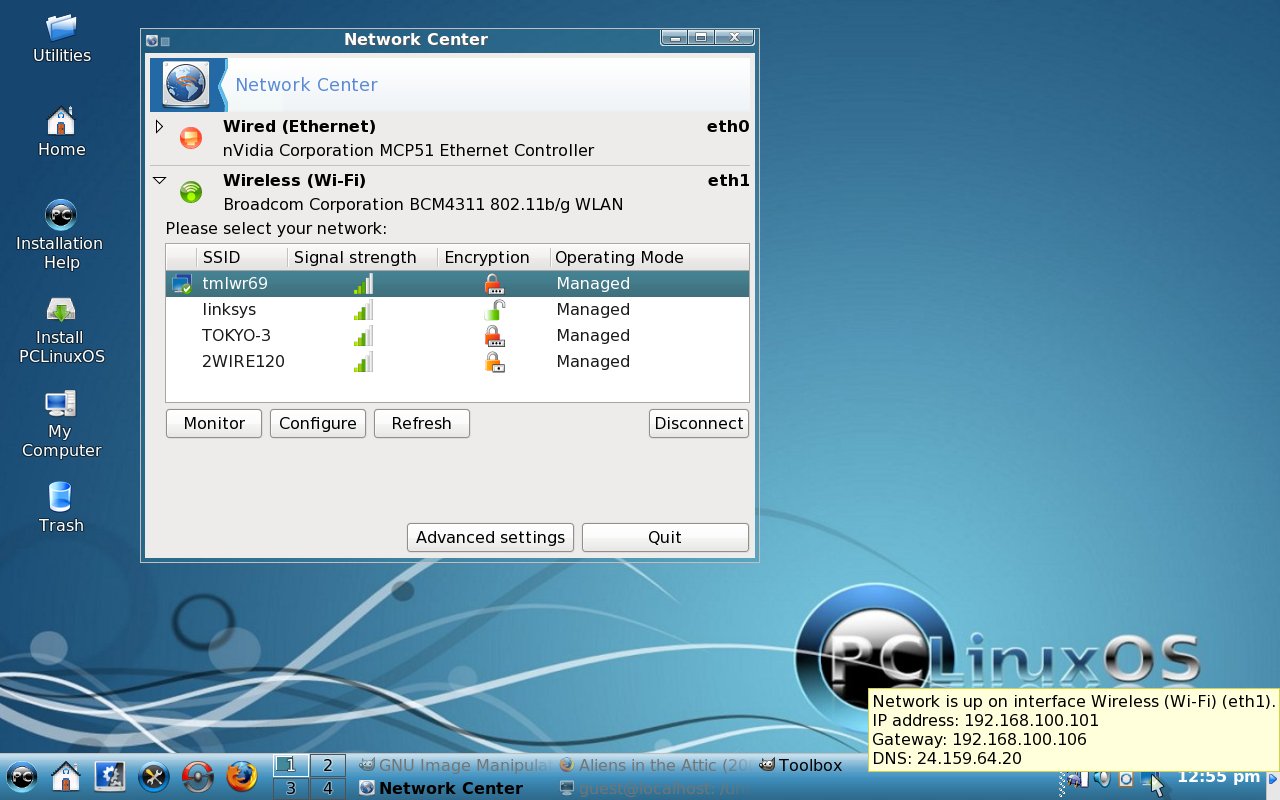Click the clock showing 12:55 pm
Screen dimensions: 1280x800
pyautogui.click(x=1218, y=776)
